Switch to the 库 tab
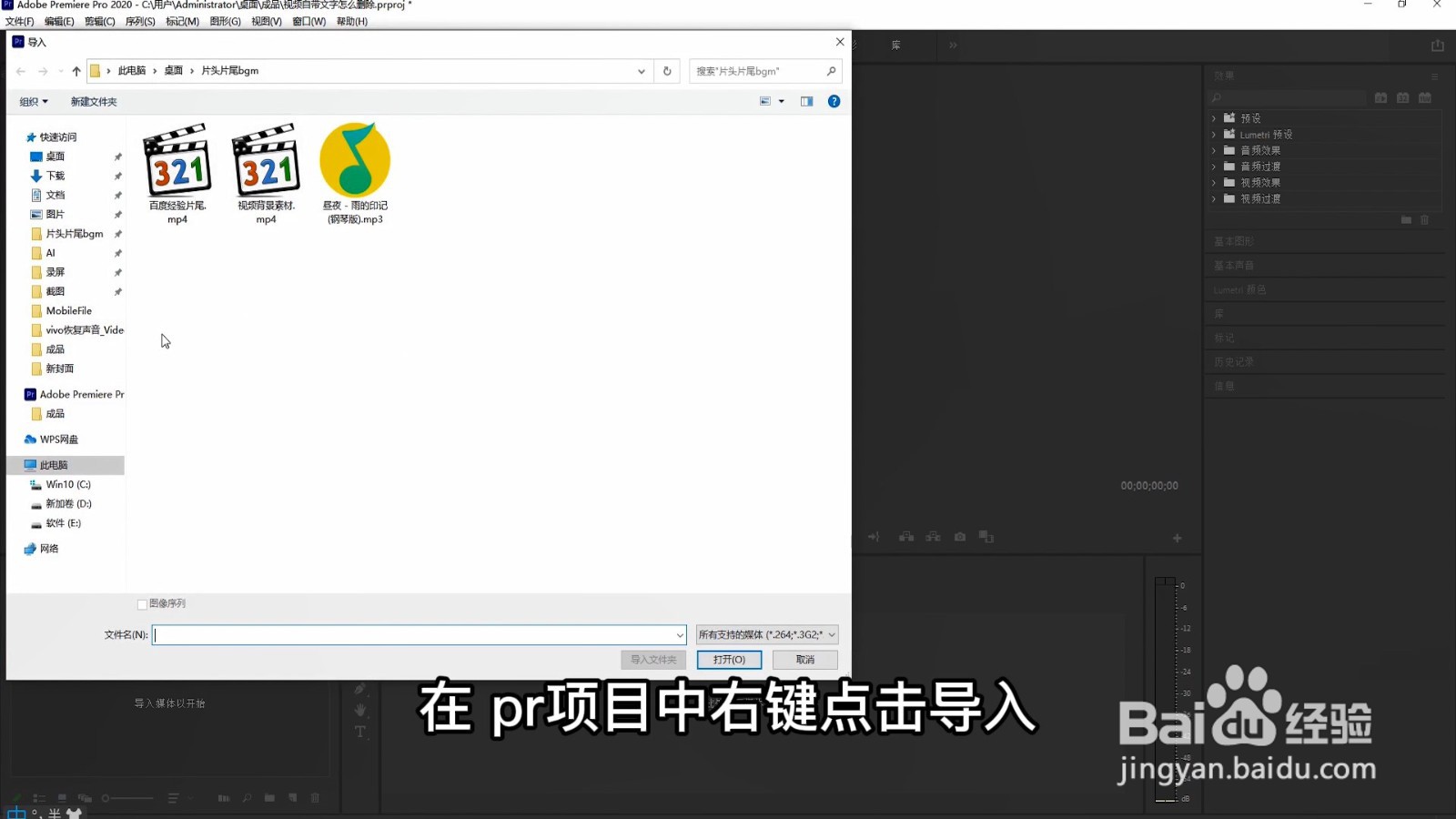Viewport: 1456px width, 819px height. 895,44
